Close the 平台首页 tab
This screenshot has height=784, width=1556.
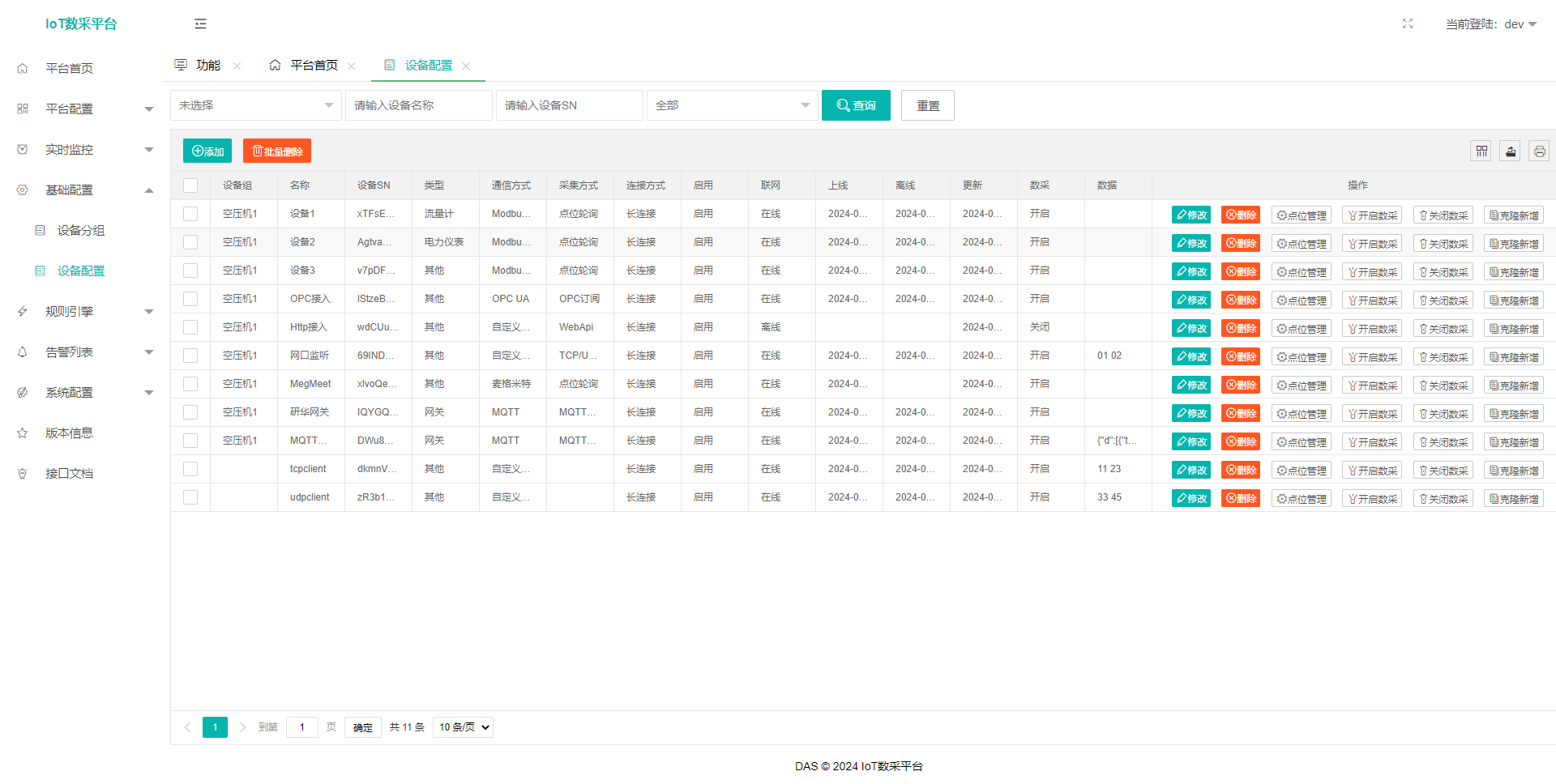click(352, 66)
